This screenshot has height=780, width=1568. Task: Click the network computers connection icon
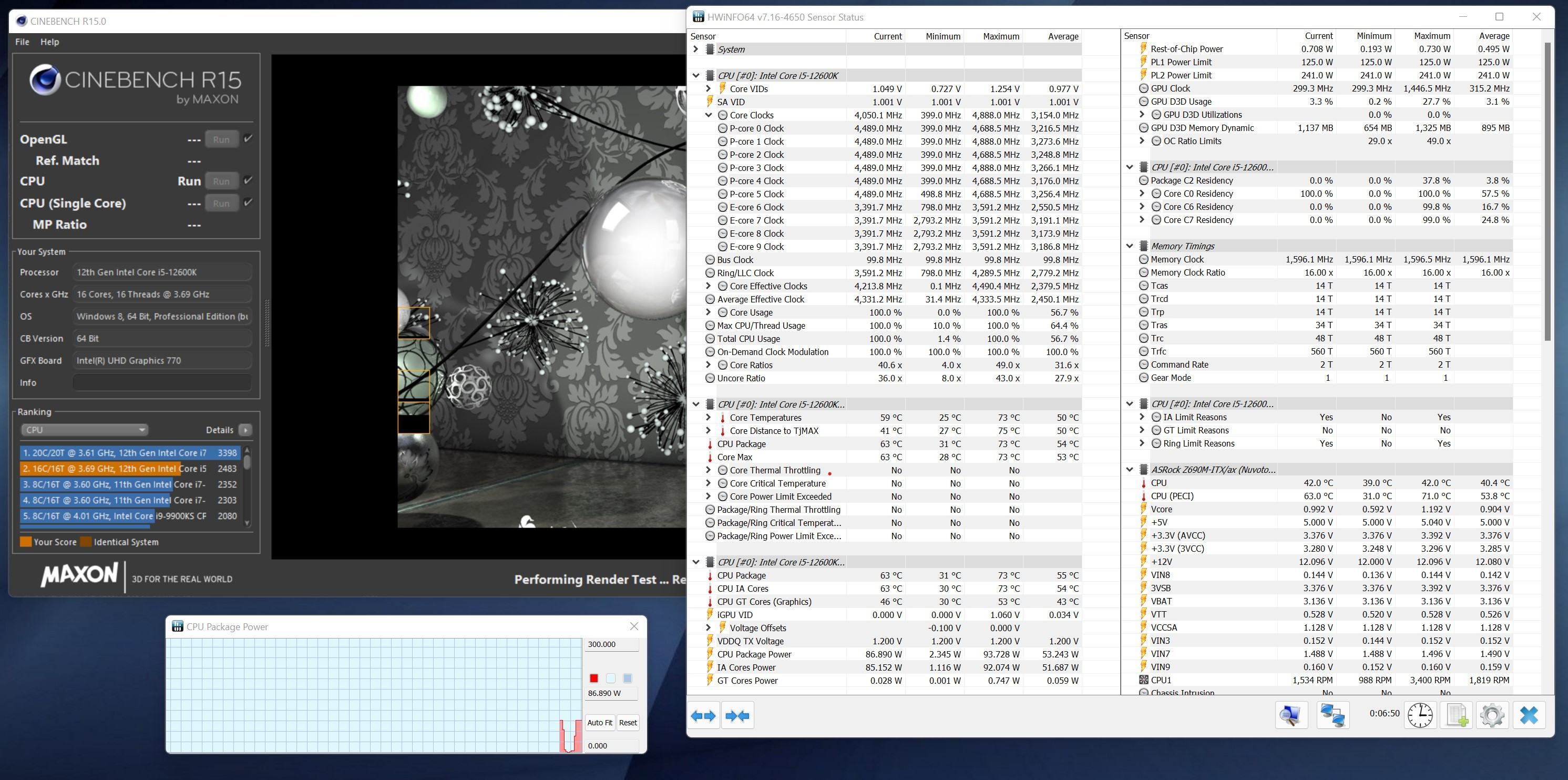(x=1333, y=715)
